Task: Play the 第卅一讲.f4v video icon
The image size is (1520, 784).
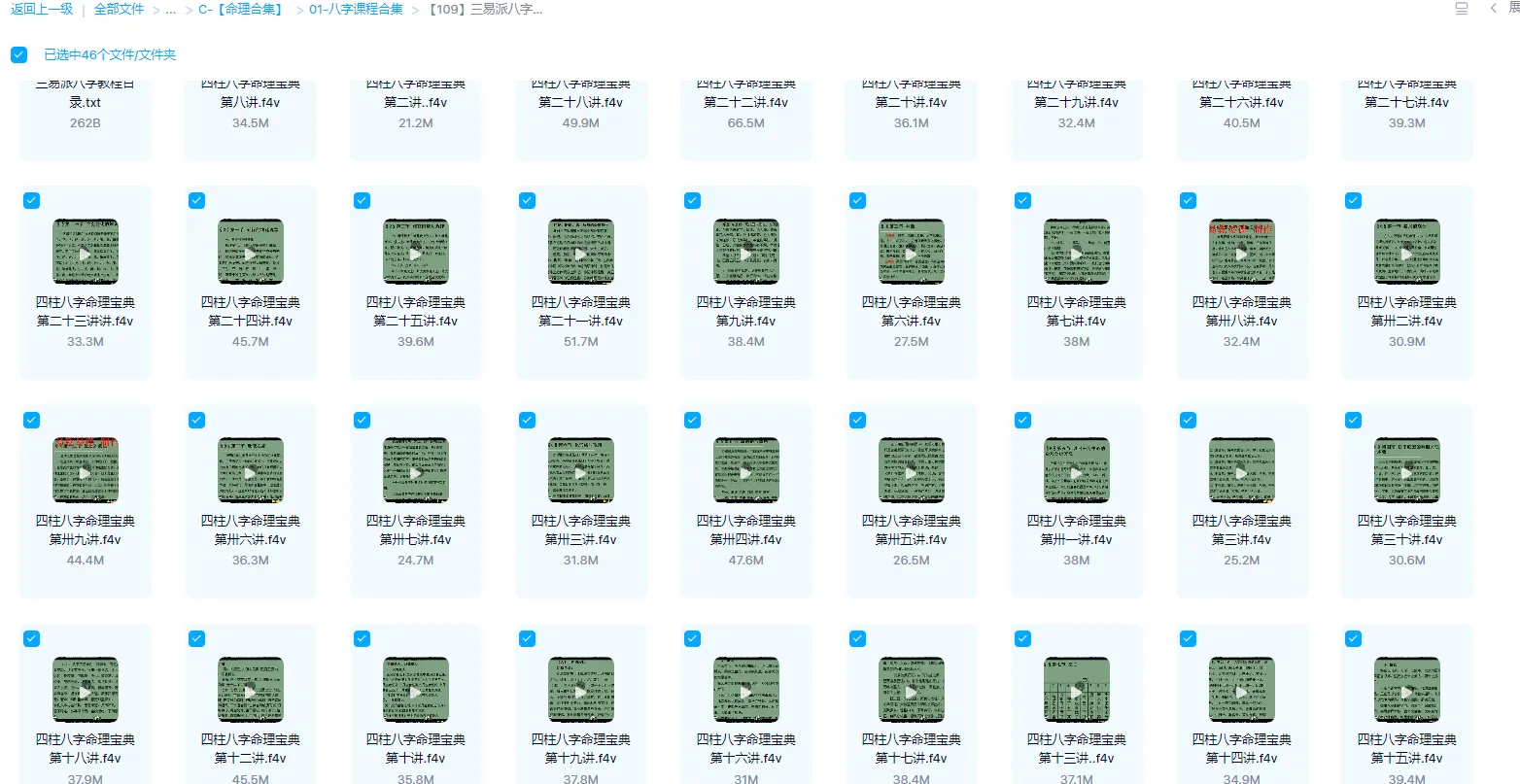Action: point(1077,470)
